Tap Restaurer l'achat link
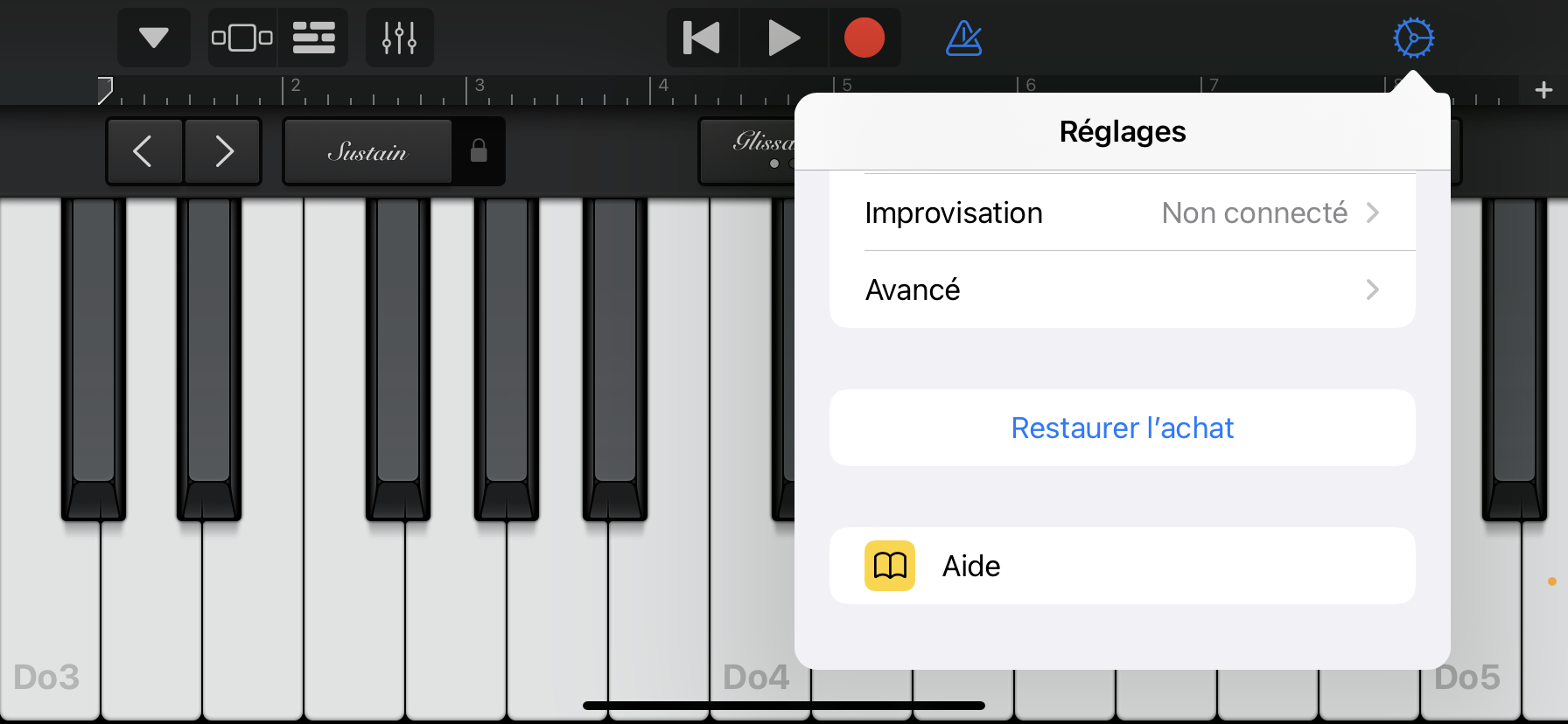1568x724 pixels. [x=1123, y=428]
